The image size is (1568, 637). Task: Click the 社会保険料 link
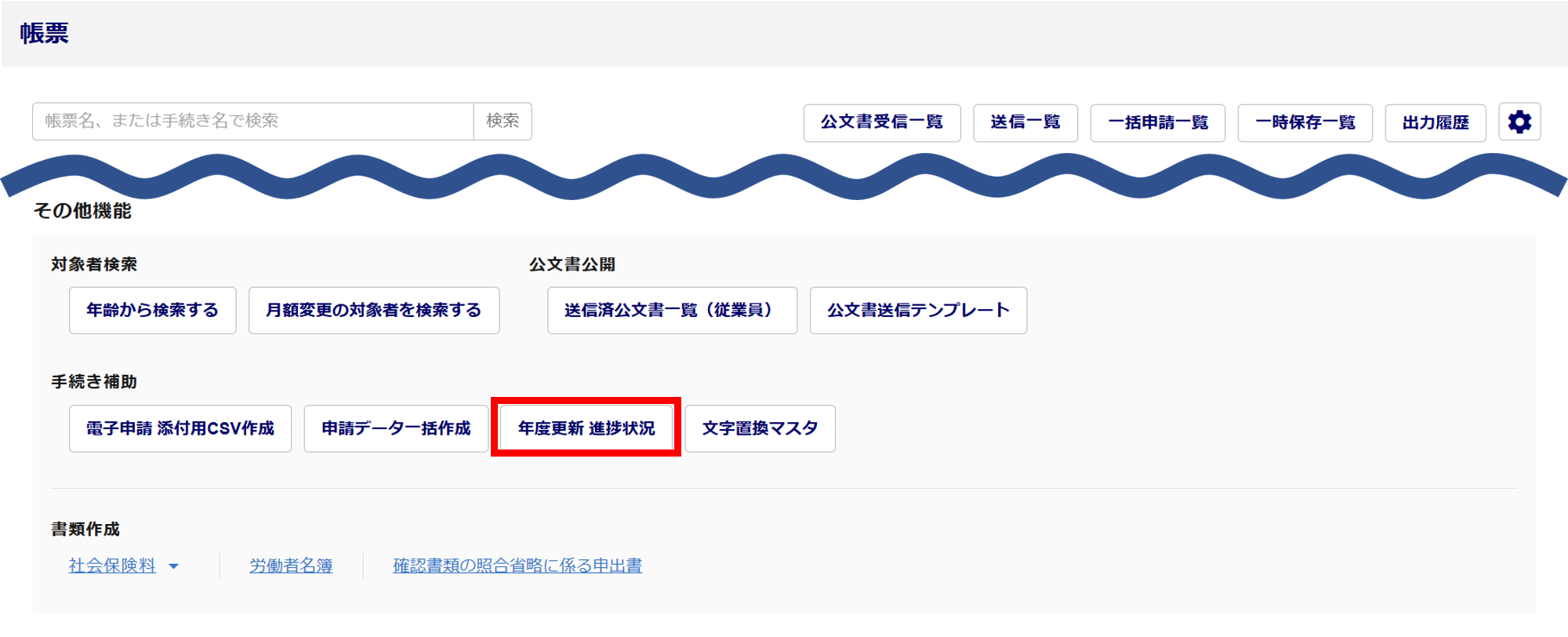tap(112, 566)
